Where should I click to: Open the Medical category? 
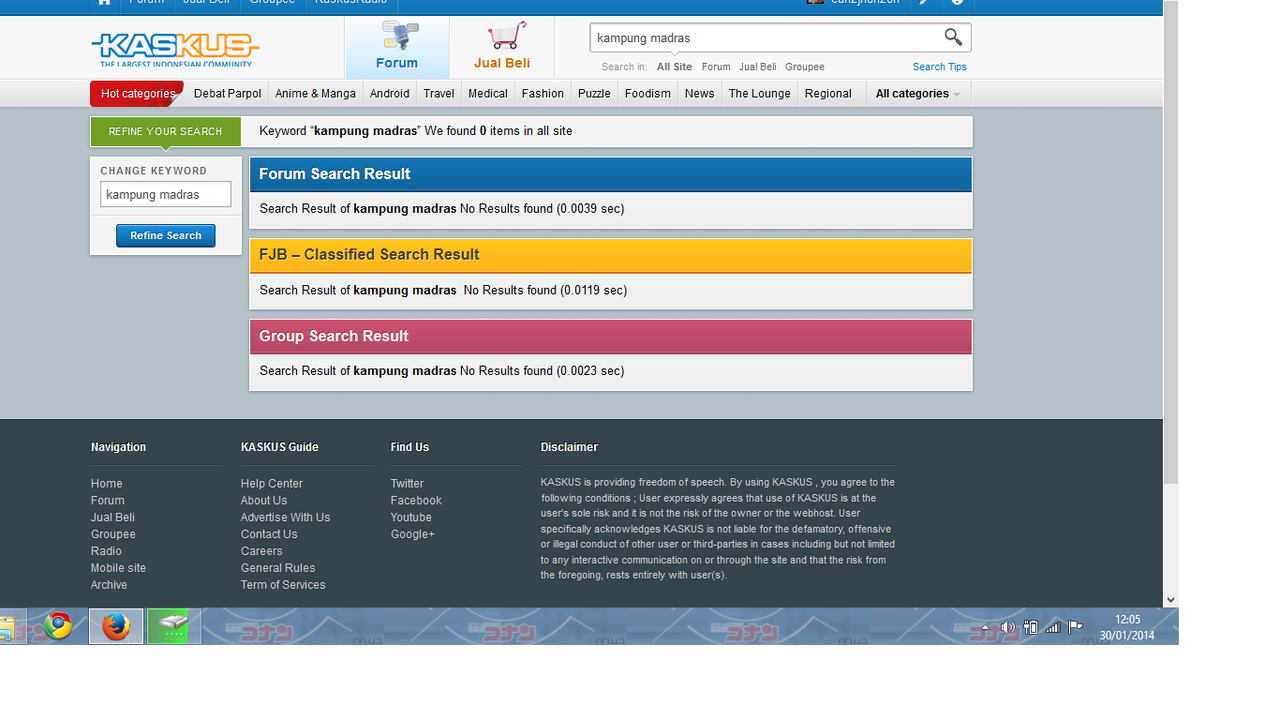pos(488,94)
